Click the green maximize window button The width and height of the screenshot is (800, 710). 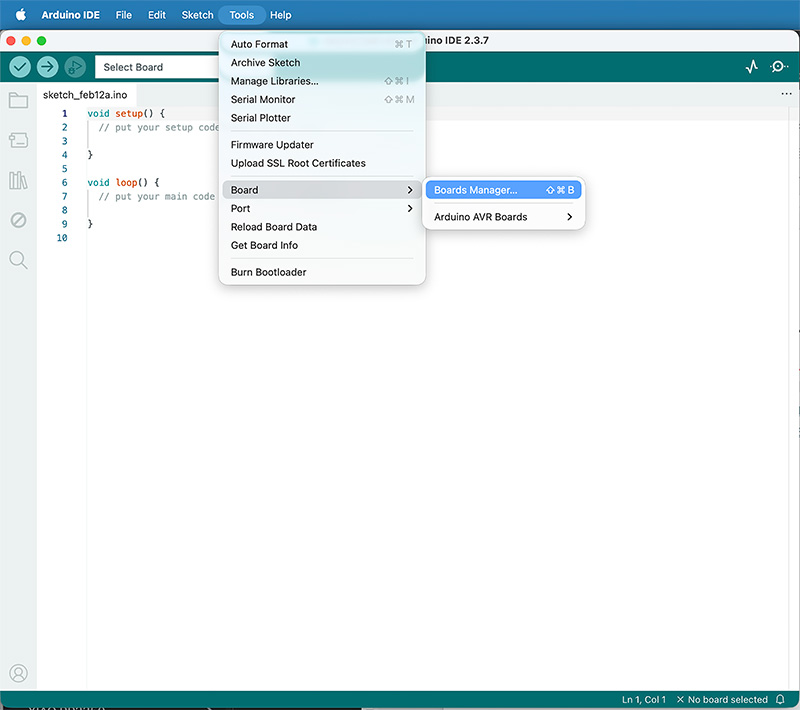coord(41,40)
